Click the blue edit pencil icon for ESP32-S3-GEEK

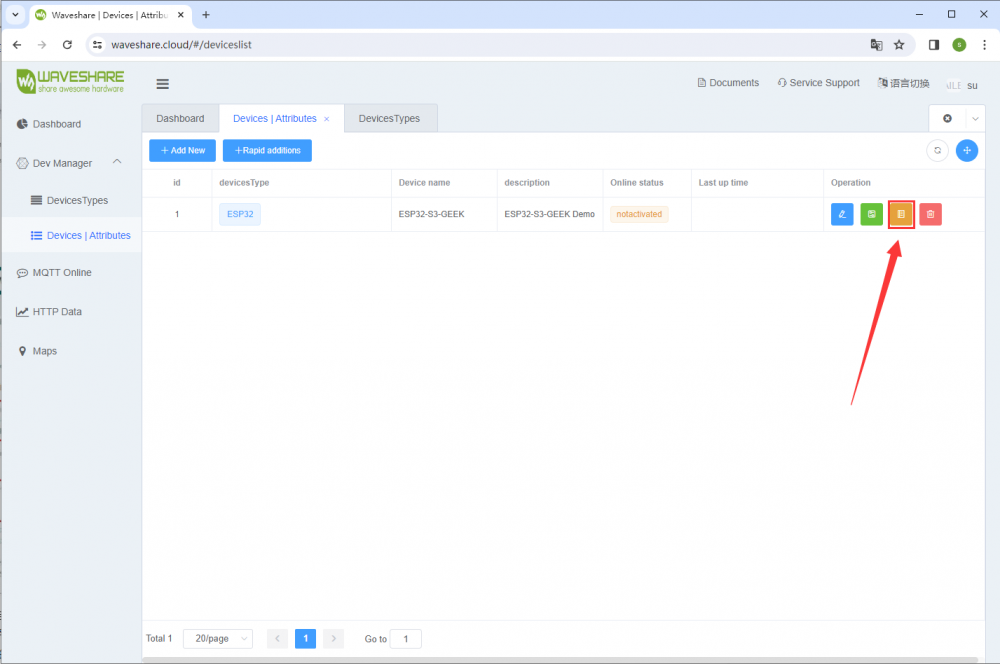[x=842, y=214]
